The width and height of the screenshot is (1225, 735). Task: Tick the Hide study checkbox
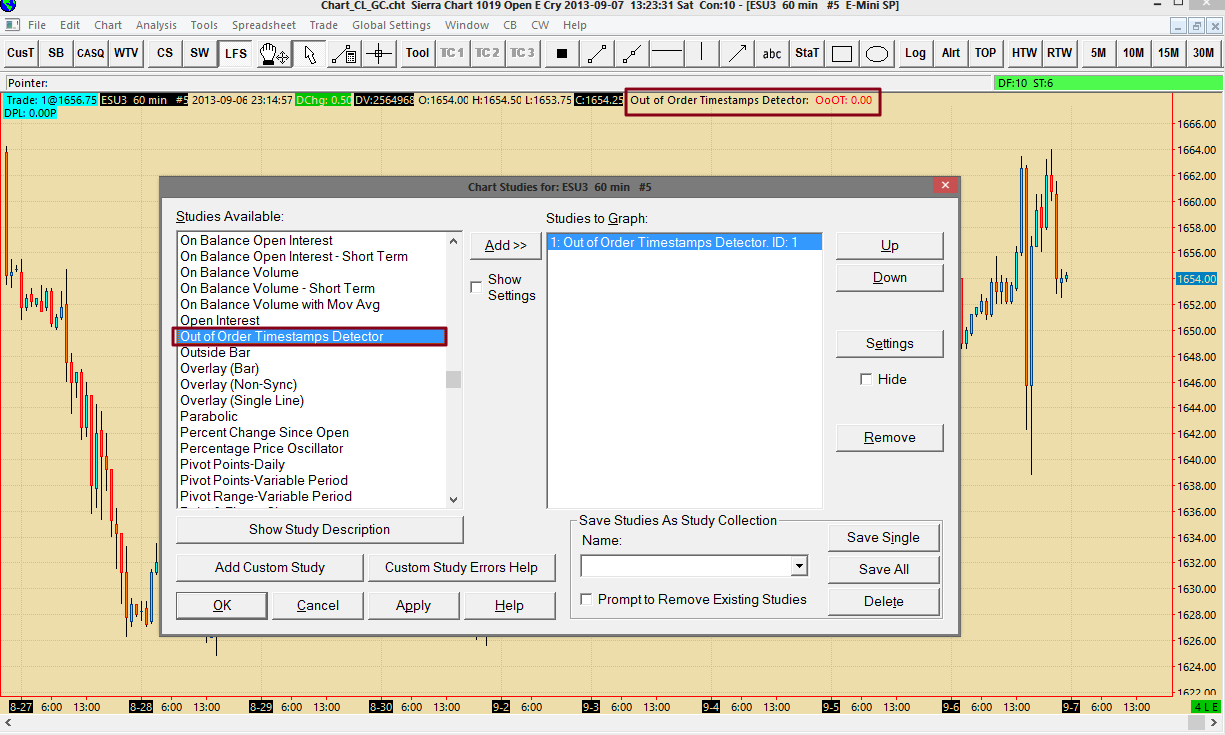[866, 379]
